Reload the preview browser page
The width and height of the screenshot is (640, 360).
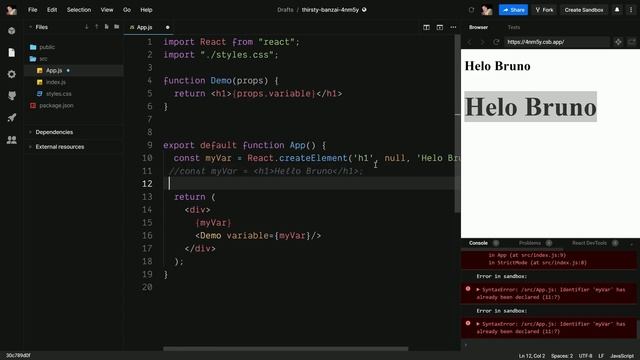[496, 42]
